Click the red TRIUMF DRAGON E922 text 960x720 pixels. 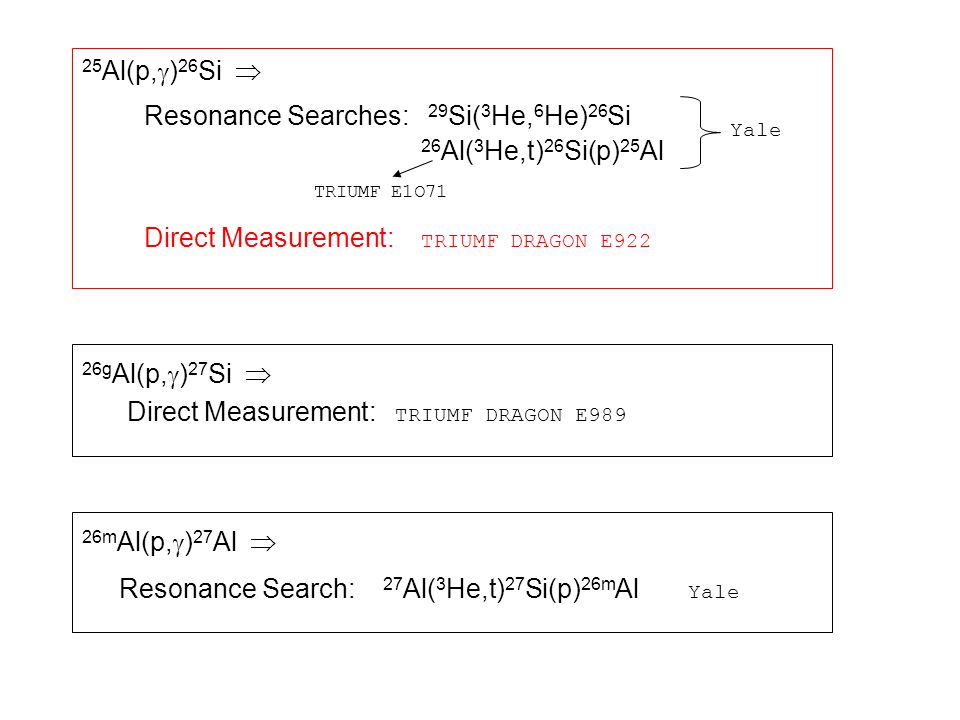[x=536, y=241]
